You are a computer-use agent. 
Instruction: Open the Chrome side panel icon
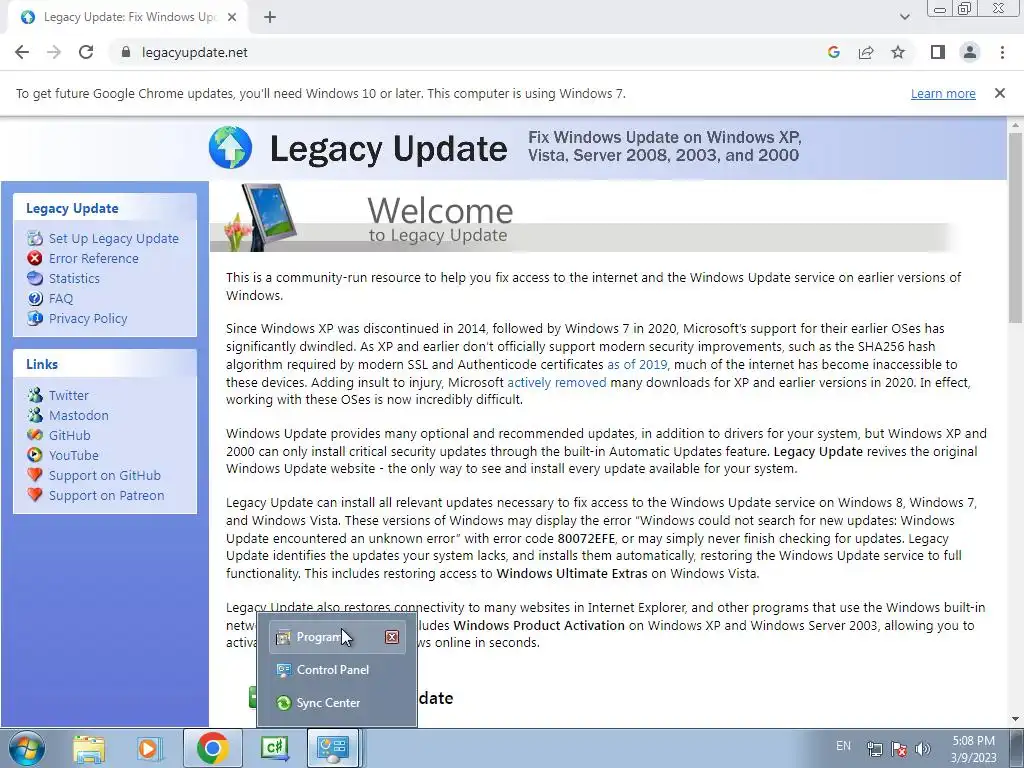click(x=938, y=52)
